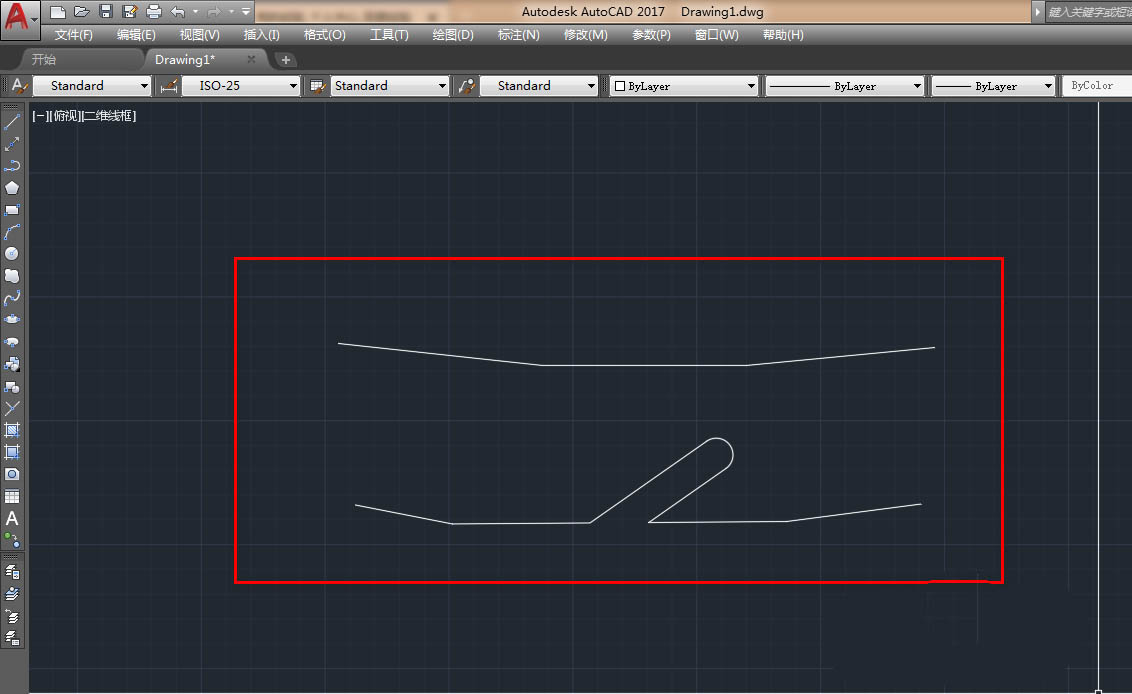Viewport: 1132px width, 694px height.
Task: Click the keyword search input field
Action: tap(1088, 12)
